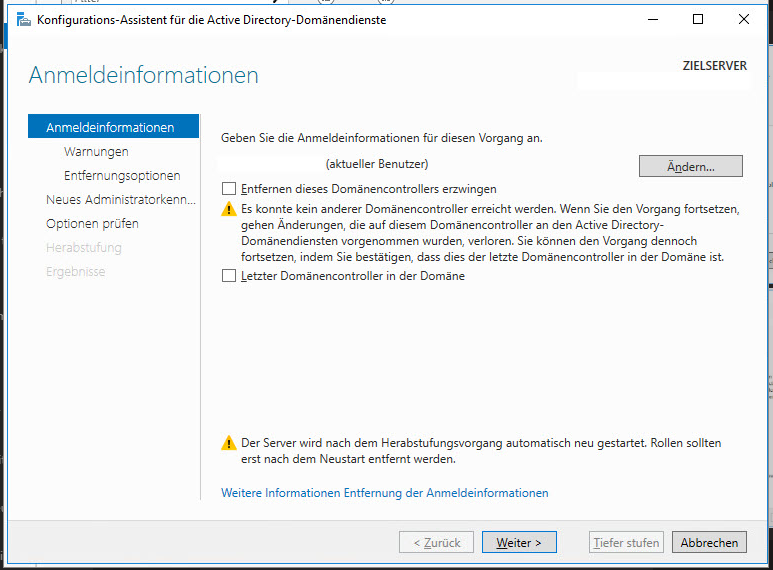Open the 'Optionen prüfen' step
773x570 pixels.
[x=92, y=224]
